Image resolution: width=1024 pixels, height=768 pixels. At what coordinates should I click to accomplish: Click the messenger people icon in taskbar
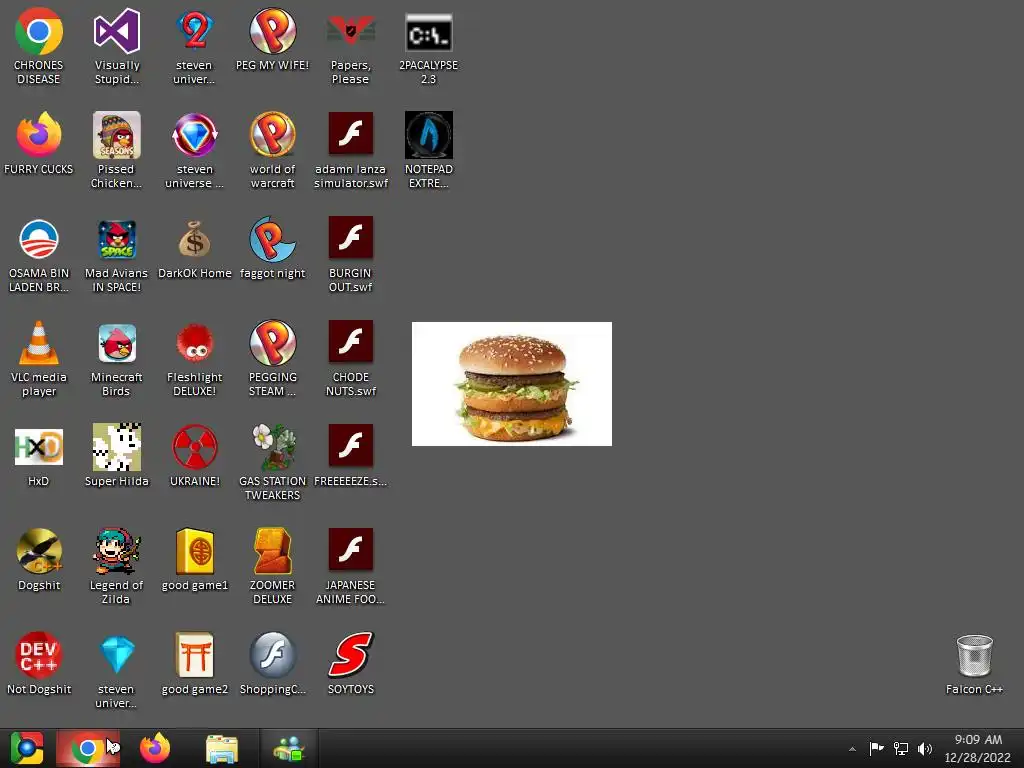[x=289, y=749]
